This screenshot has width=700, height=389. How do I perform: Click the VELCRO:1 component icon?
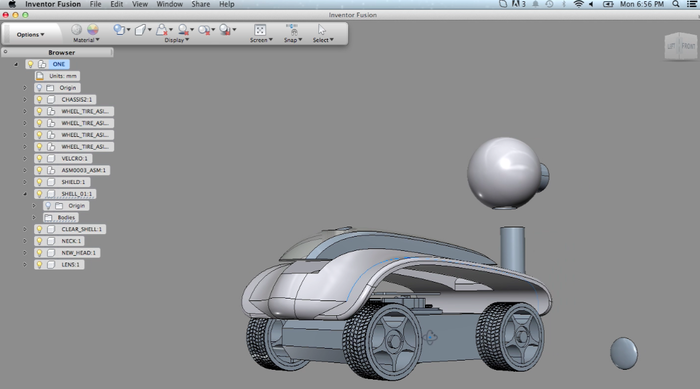pos(51,159)
